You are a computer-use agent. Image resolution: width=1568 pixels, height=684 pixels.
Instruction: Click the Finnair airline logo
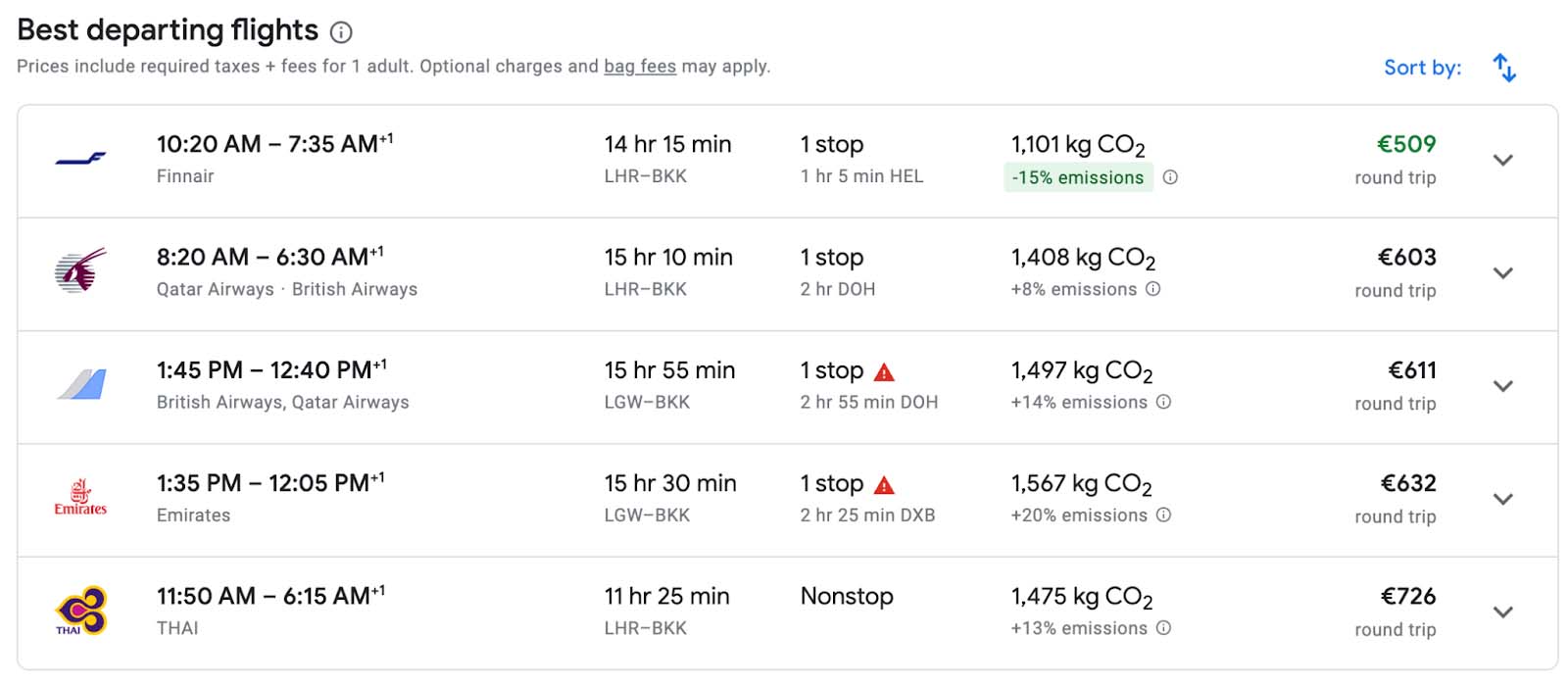pos(80,159)
